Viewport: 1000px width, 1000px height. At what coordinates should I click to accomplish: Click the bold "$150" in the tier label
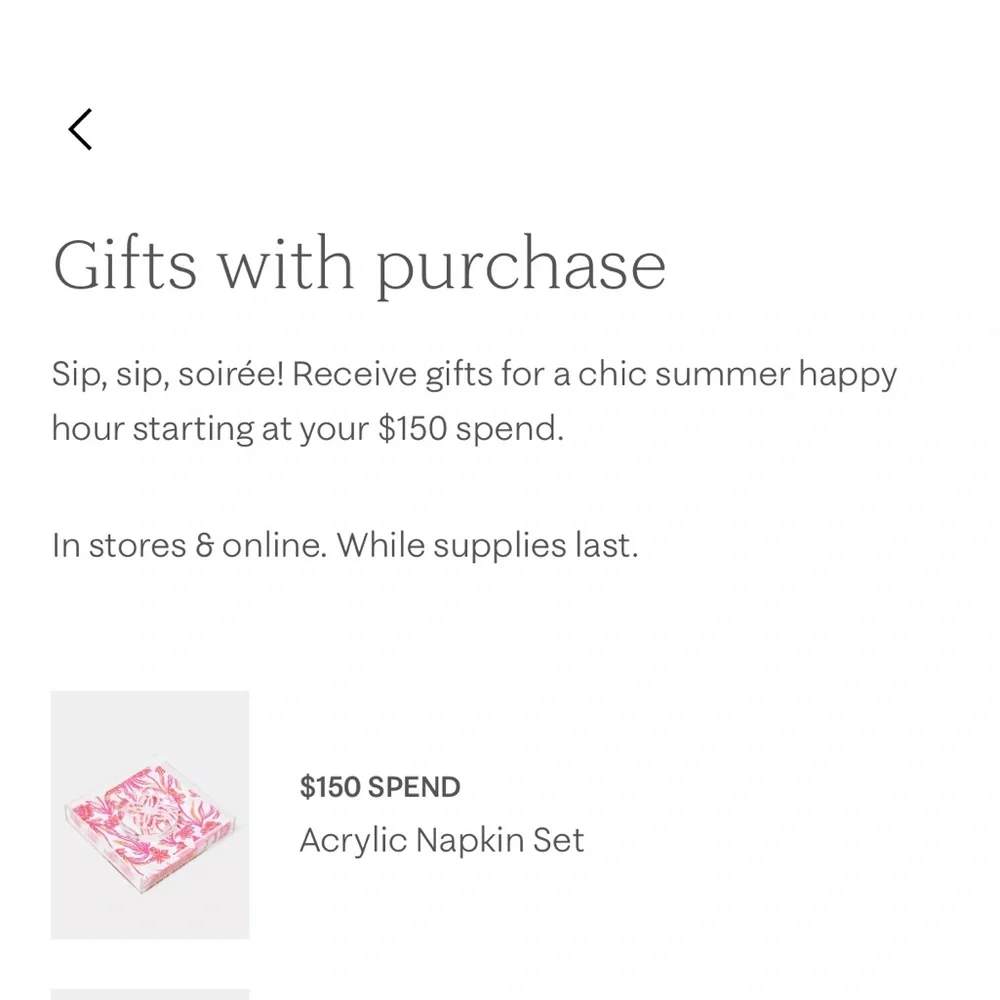pos(330,788)
